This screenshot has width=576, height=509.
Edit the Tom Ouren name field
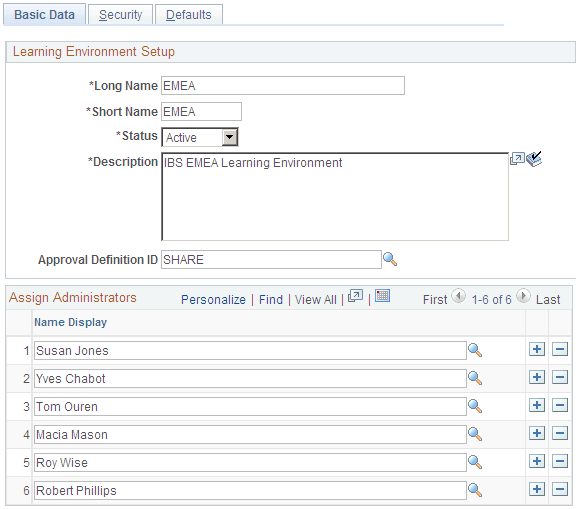point(250,407)
